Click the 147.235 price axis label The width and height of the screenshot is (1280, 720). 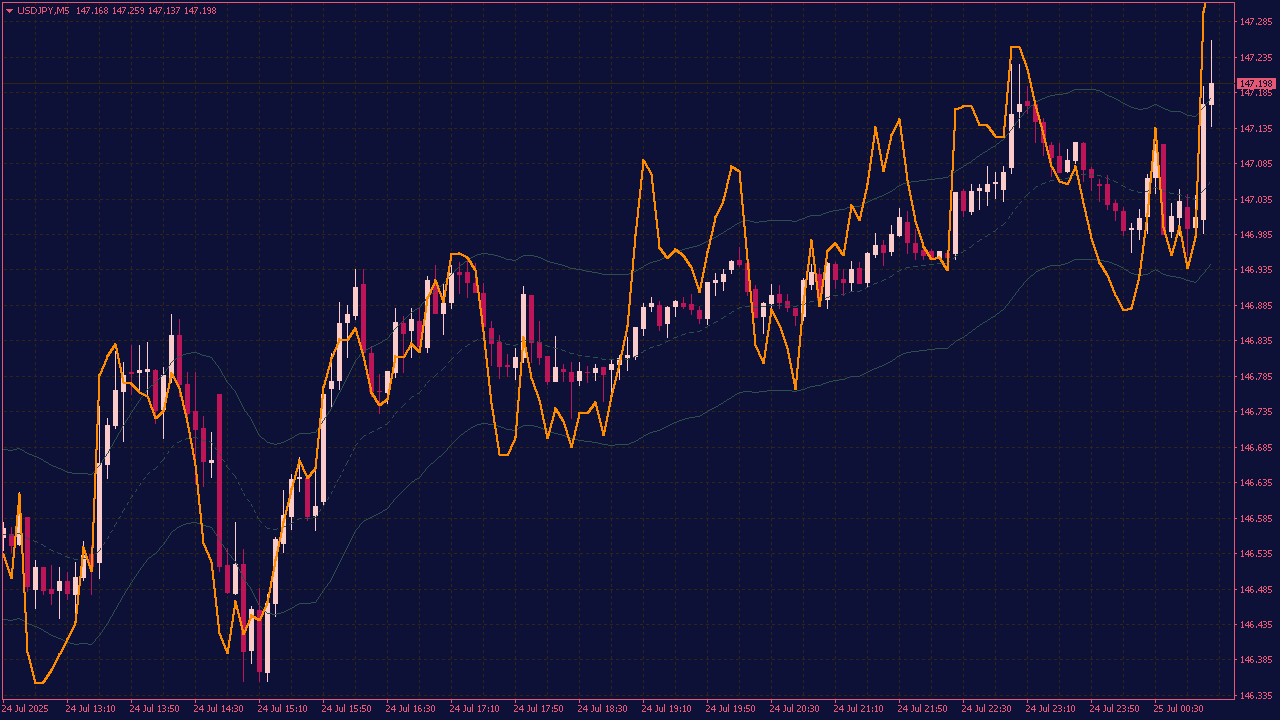pyautogui.click(x=1255, y=58)
